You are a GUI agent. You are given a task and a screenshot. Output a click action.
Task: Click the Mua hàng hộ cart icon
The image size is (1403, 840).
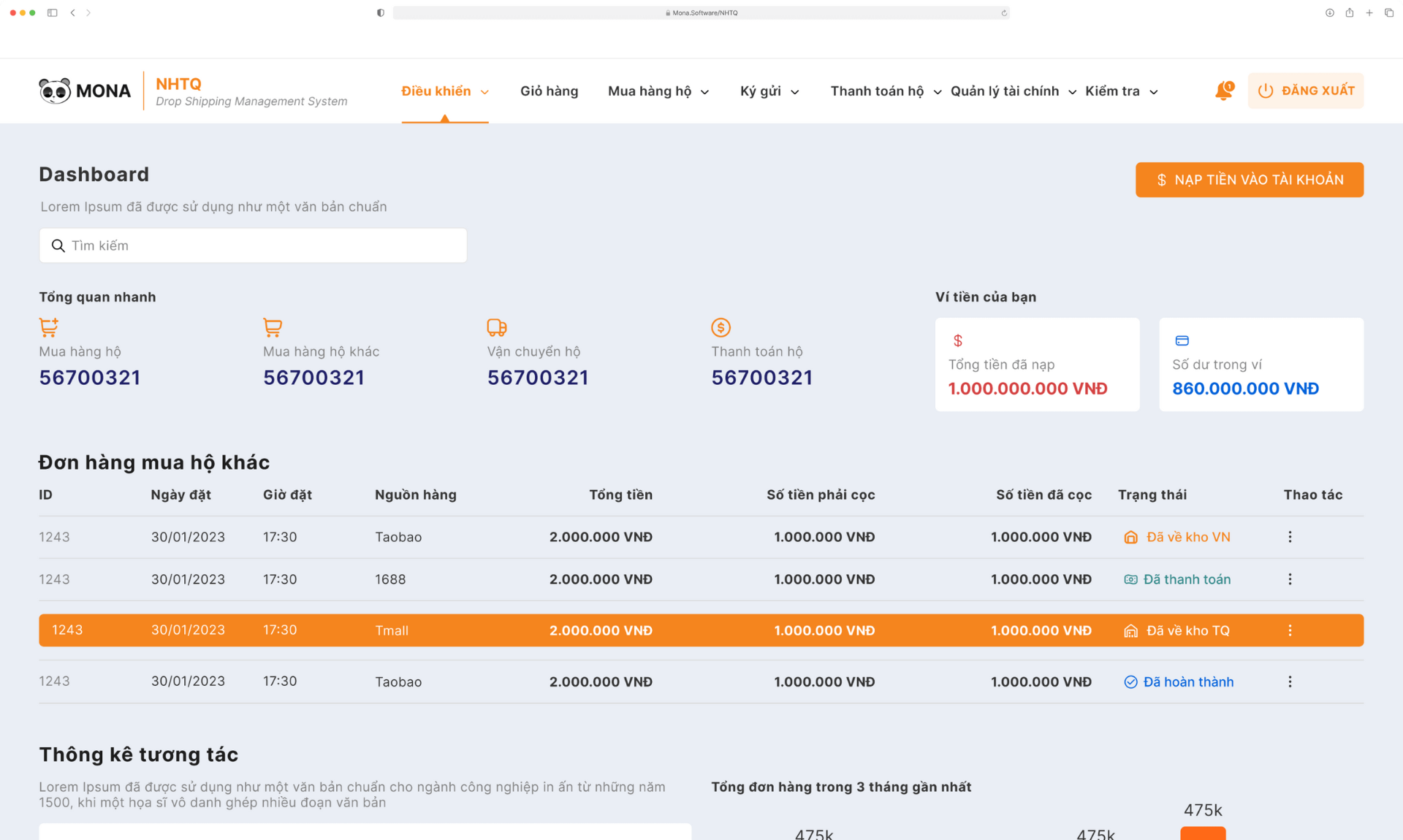(49, 327)
